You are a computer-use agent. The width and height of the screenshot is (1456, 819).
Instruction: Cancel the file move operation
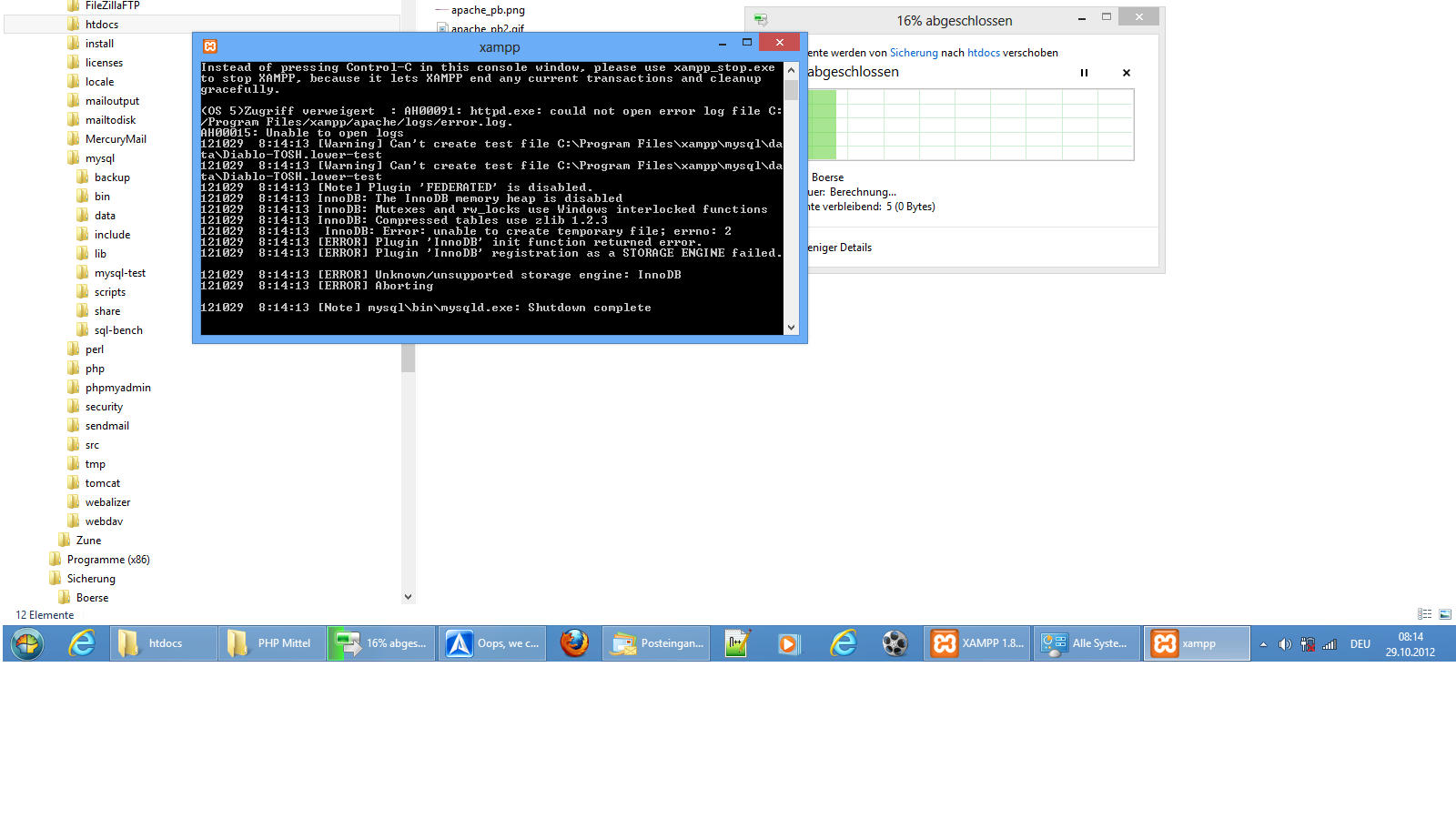(1127, 73)
